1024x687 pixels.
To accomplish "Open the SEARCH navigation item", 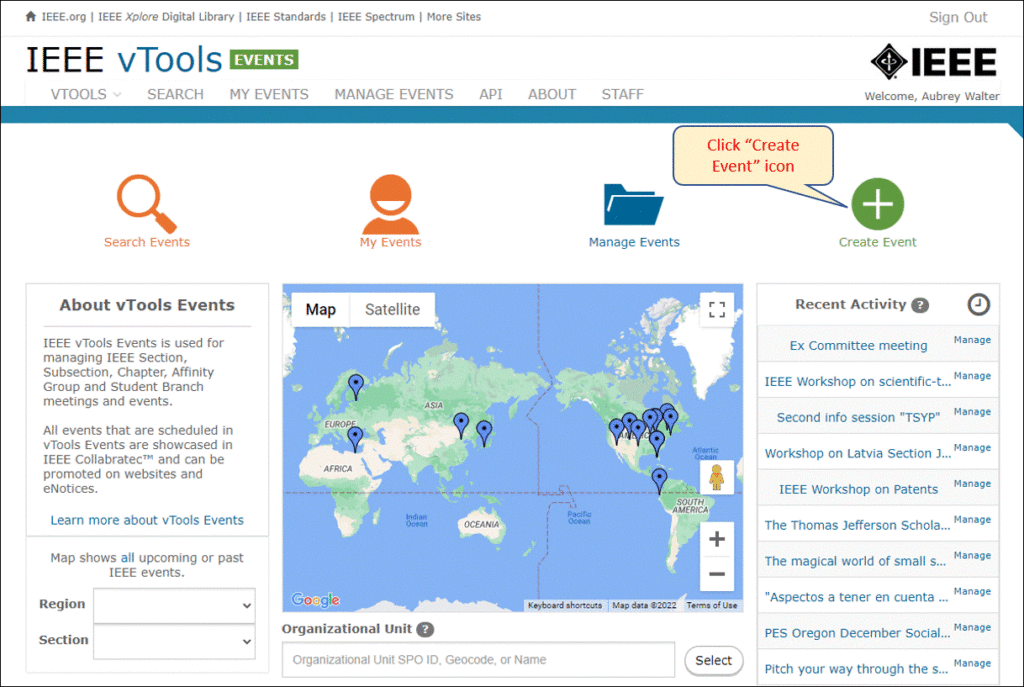I will point(175,94).
